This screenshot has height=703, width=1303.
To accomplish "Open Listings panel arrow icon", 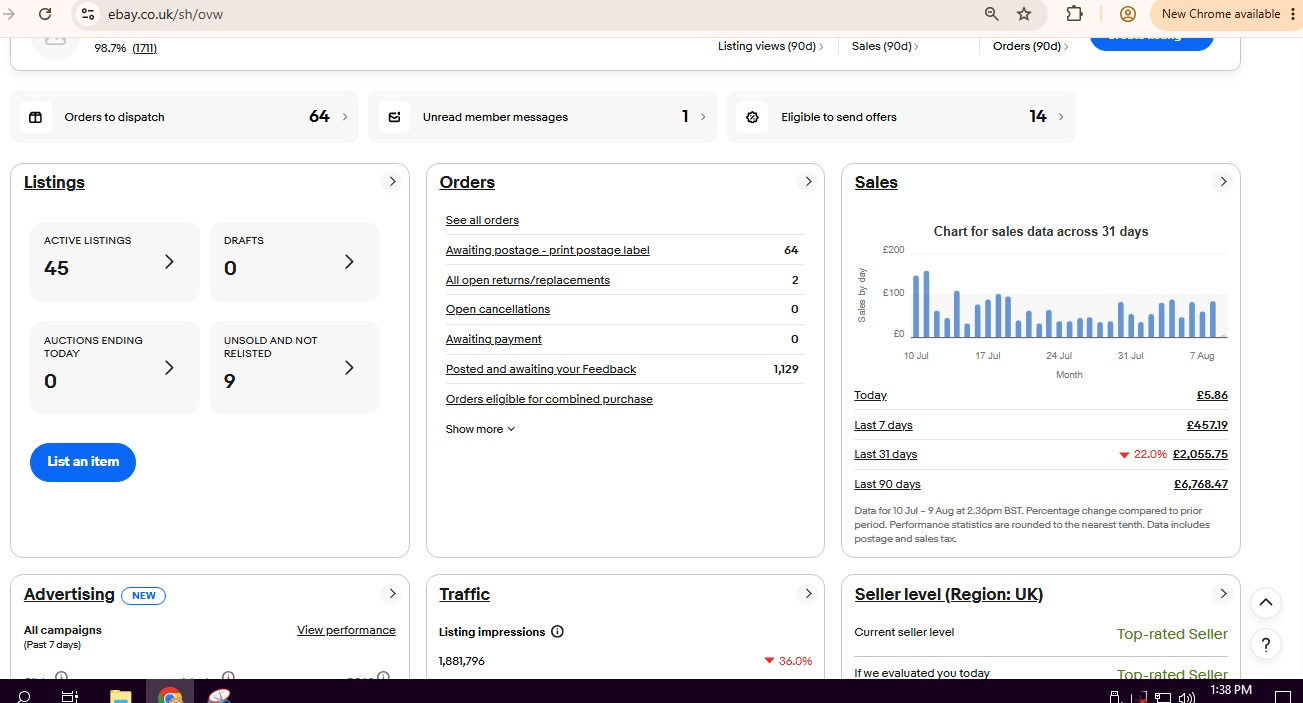I will click(392, 182).
